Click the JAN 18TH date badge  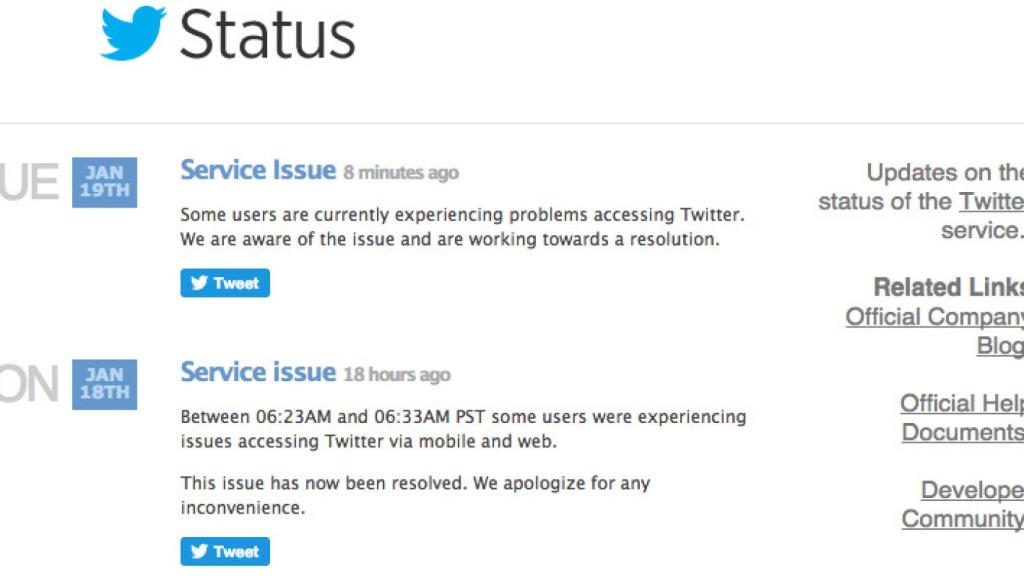click(104, 384)
